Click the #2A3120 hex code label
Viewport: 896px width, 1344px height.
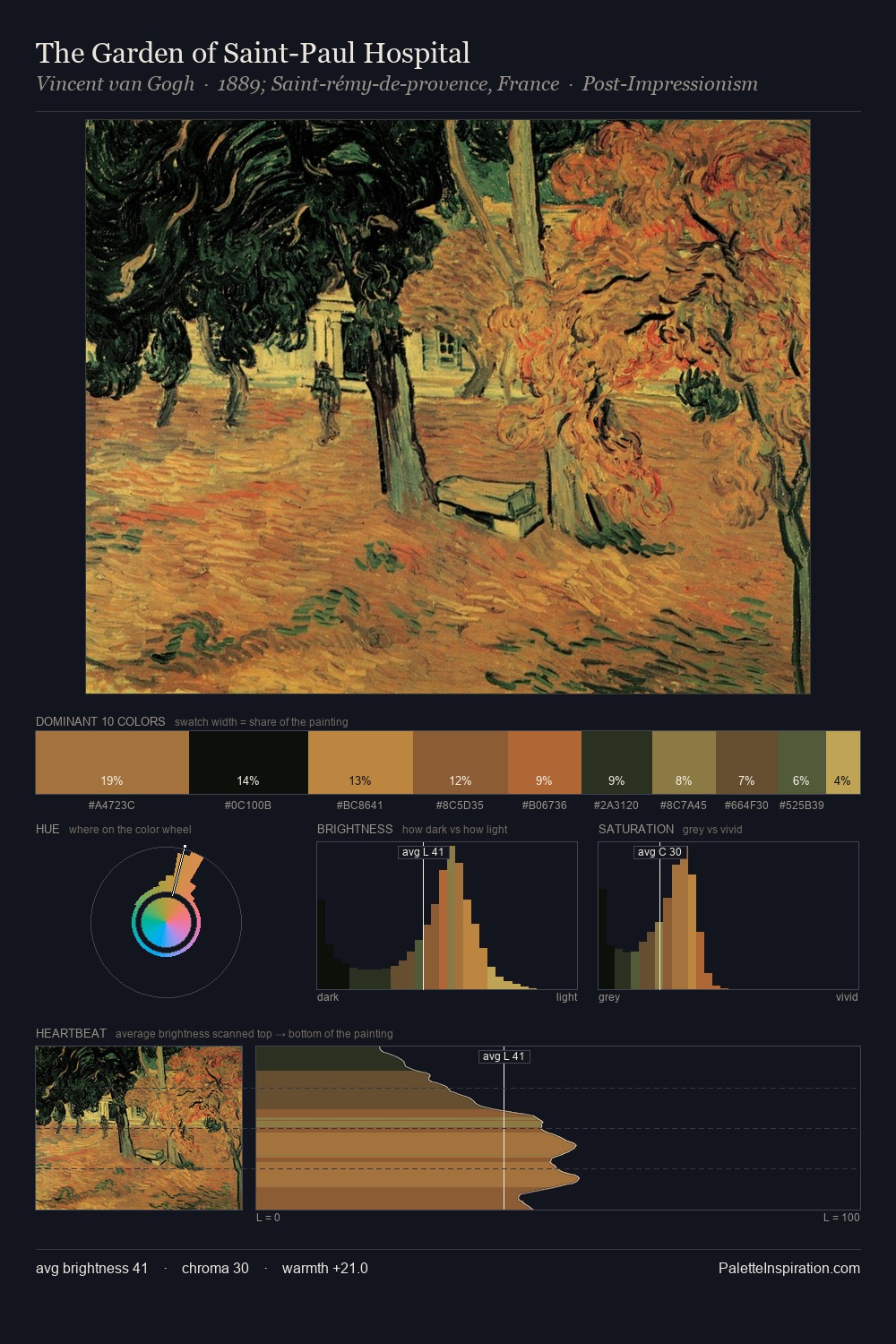[x=616, y=806]
